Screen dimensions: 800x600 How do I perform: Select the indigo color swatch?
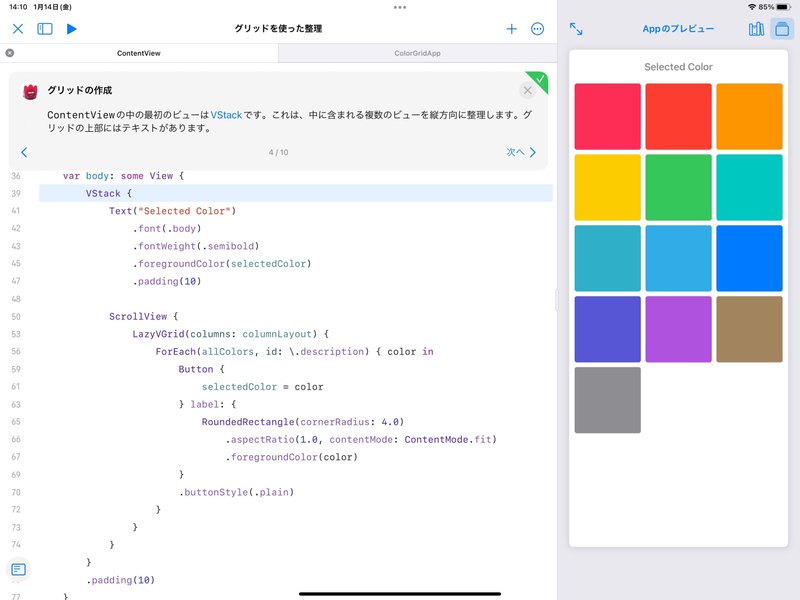pyautogui.click(x=607, y=329)
